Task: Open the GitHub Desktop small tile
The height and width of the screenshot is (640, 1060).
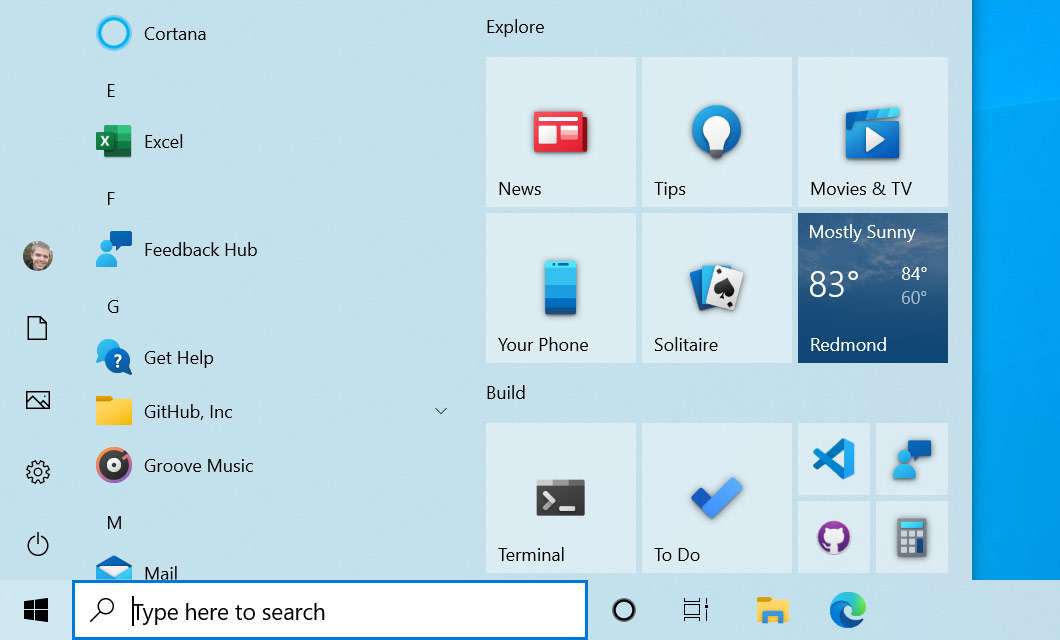Action: 834,537
